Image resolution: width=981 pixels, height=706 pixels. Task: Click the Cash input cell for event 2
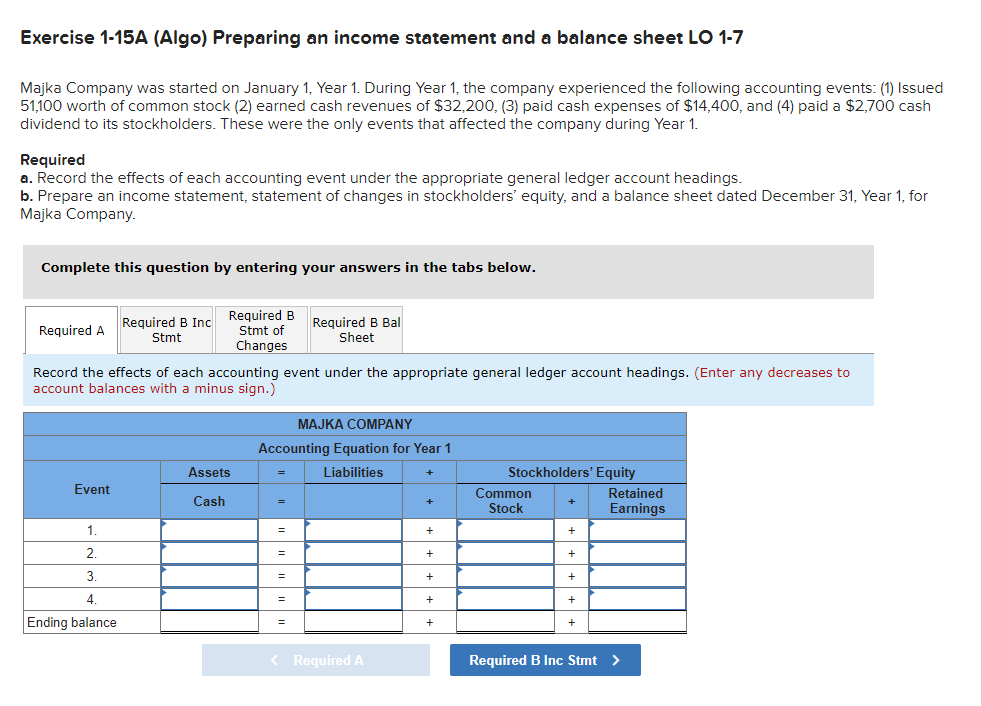(x=208, y=553)
